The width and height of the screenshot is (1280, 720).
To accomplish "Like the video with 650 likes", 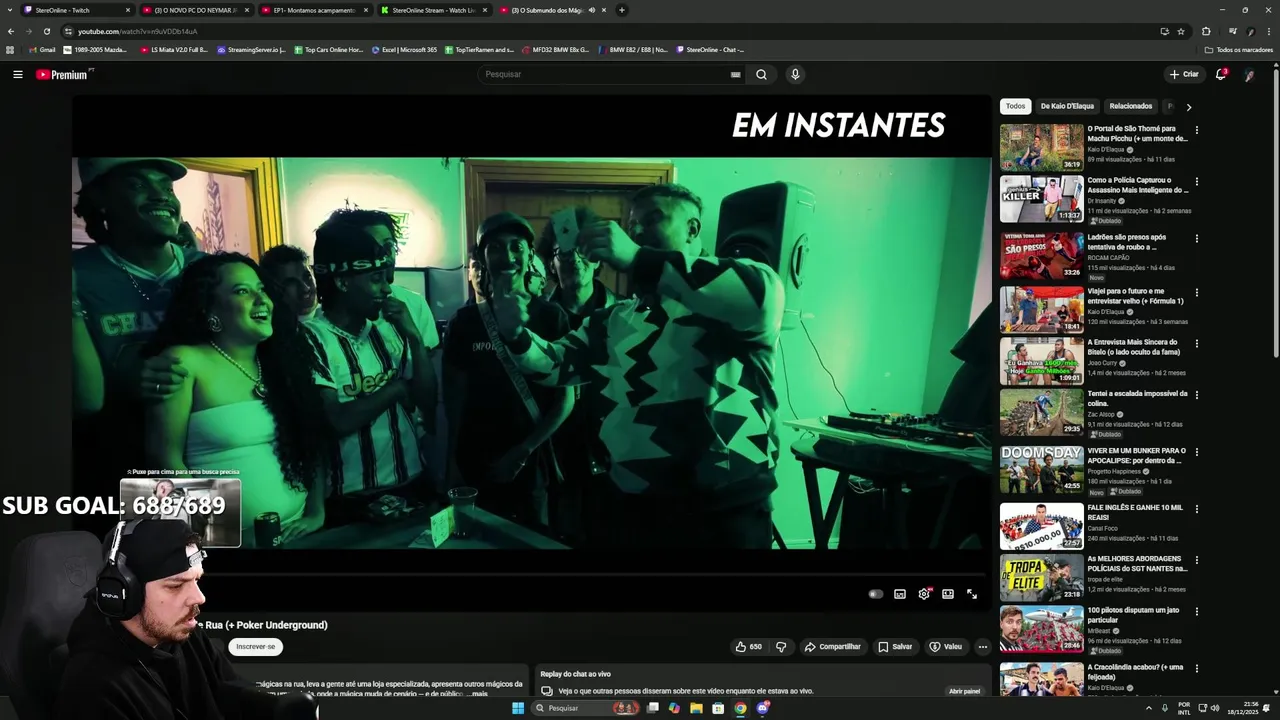I will [748, 646].
